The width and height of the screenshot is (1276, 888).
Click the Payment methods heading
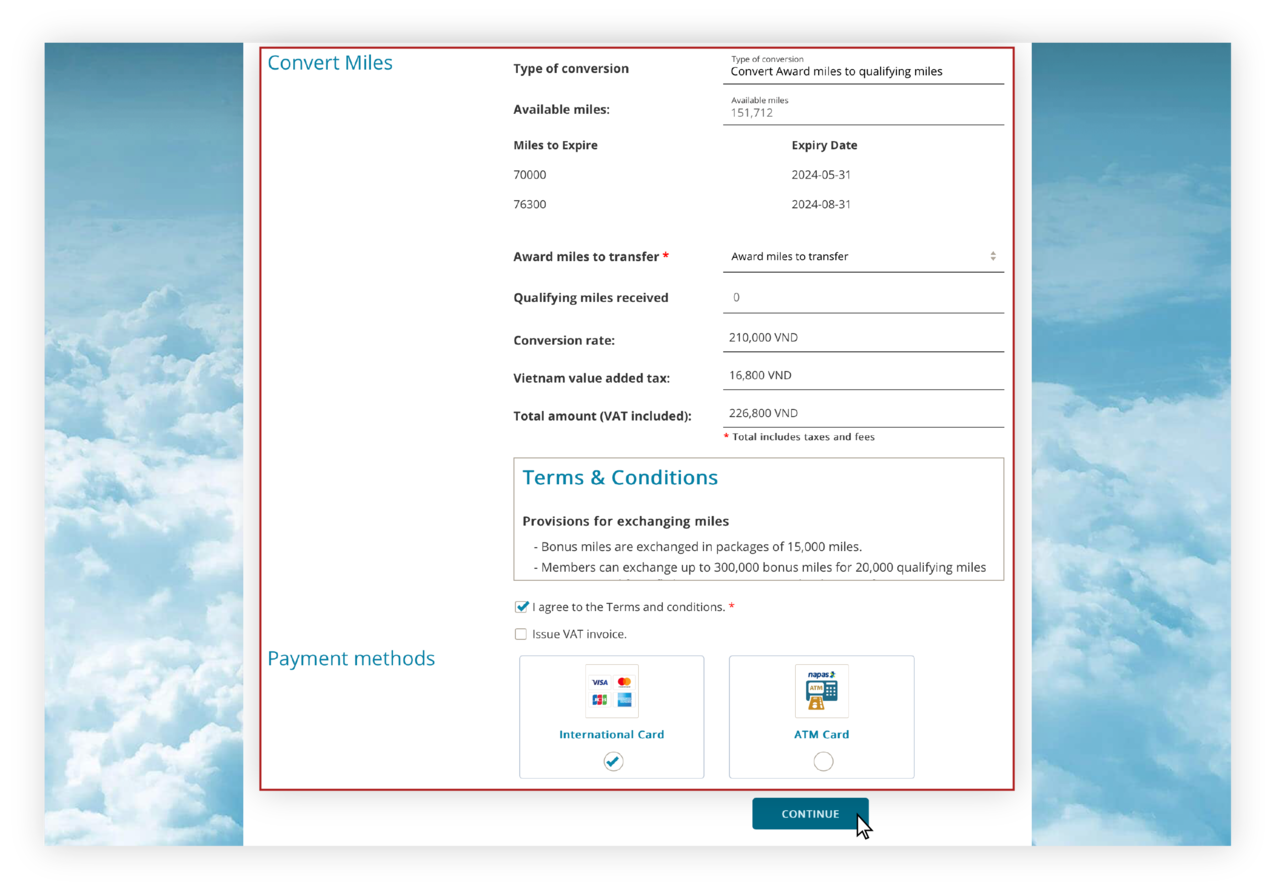point(351,658)
